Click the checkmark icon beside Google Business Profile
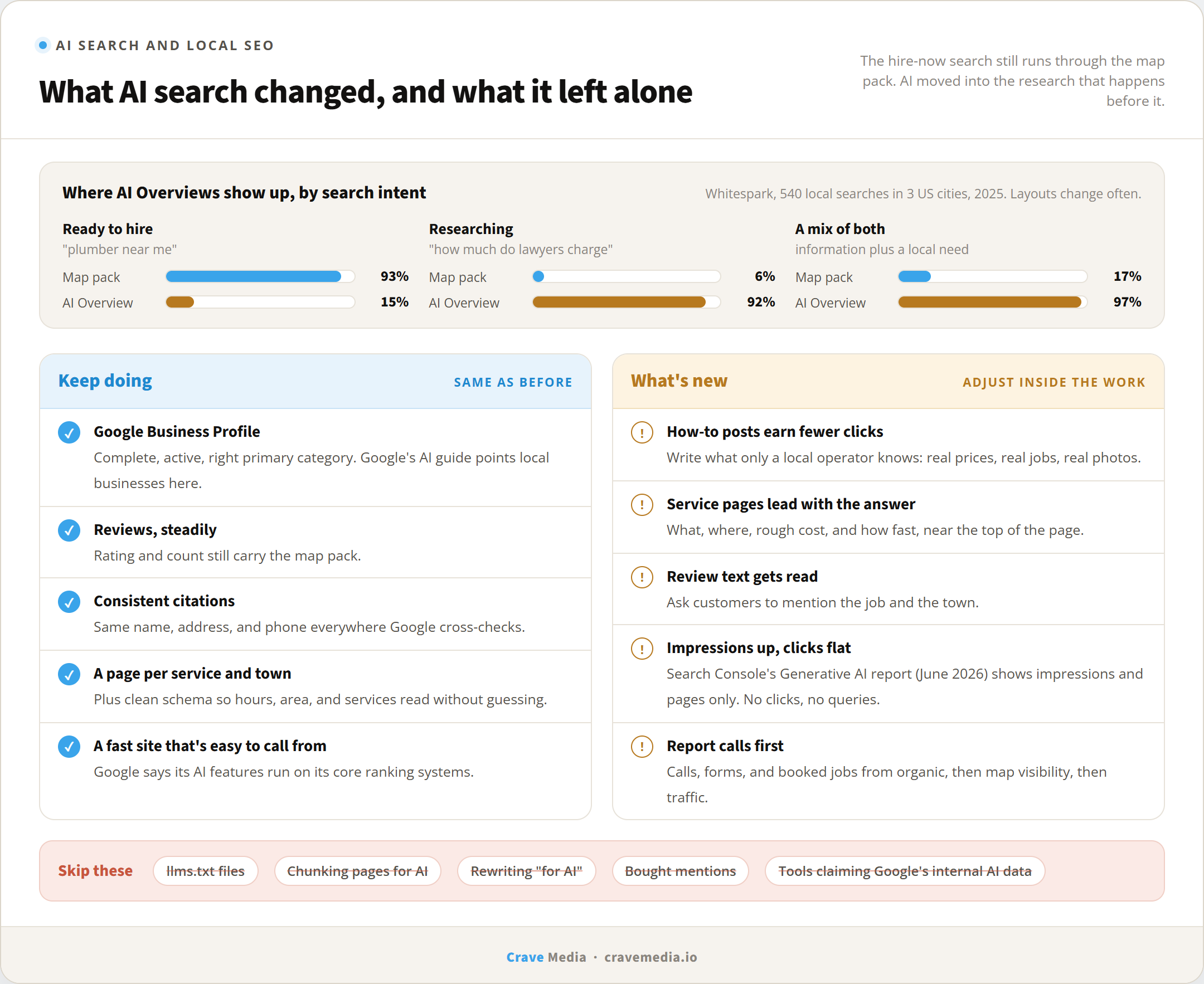This screenshot has width=1204, height=984. [69, 433]
